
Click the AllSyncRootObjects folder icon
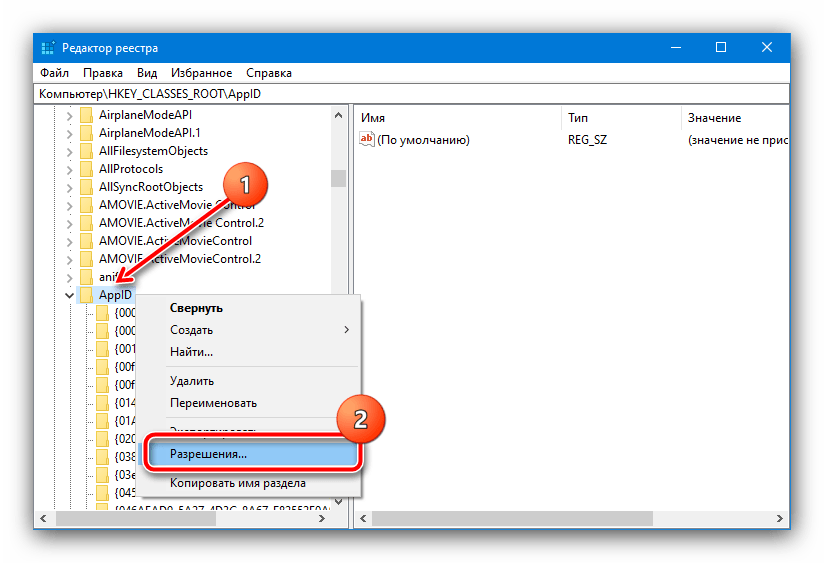87,187
